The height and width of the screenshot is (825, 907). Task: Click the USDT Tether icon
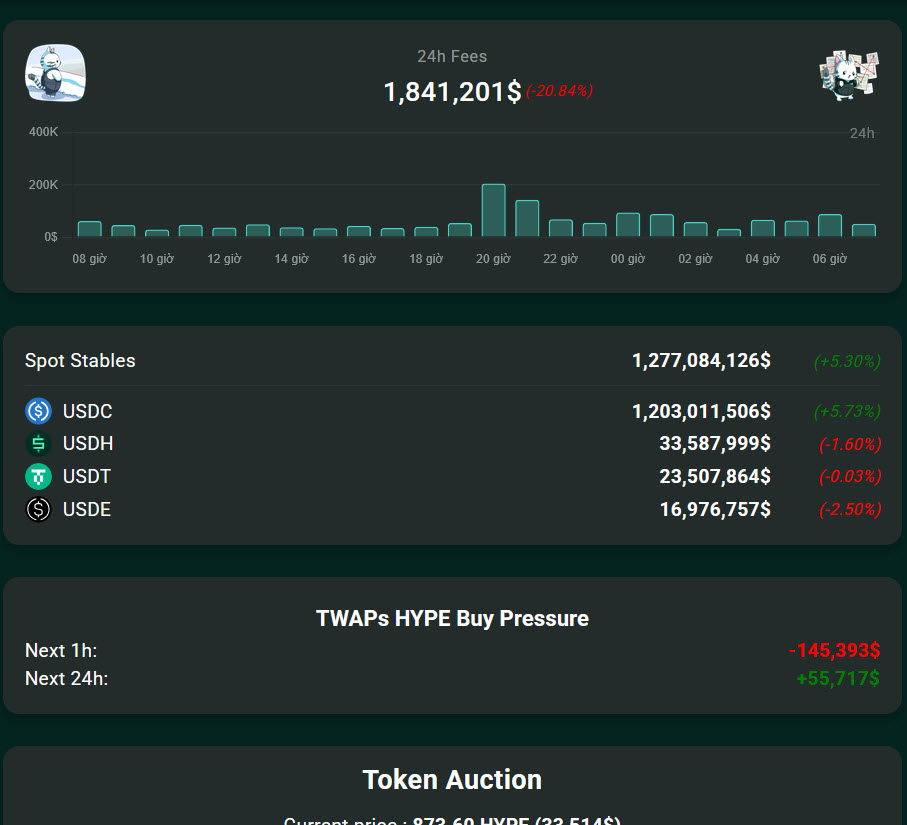[39, 477]
